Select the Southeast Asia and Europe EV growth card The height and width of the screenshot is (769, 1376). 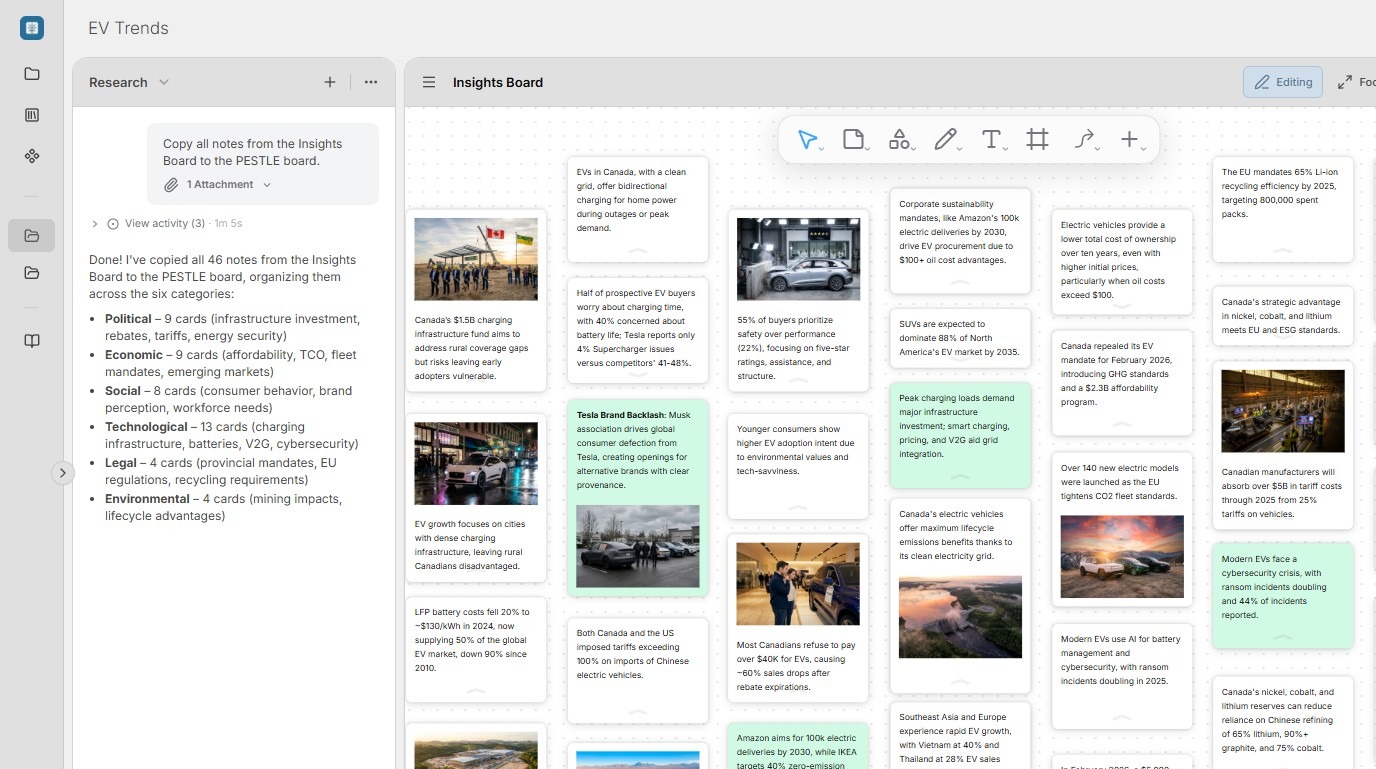[x=960, y=736]
